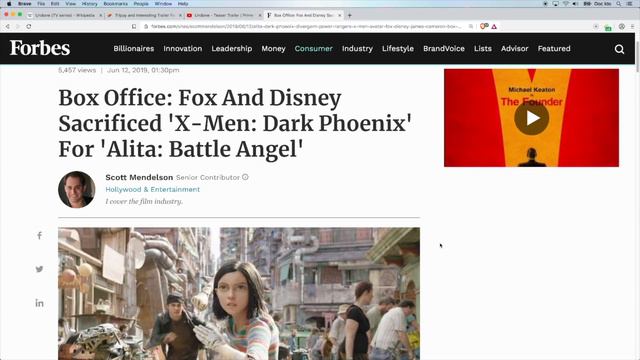Click the site lock icon

click(x=146, y=27)
